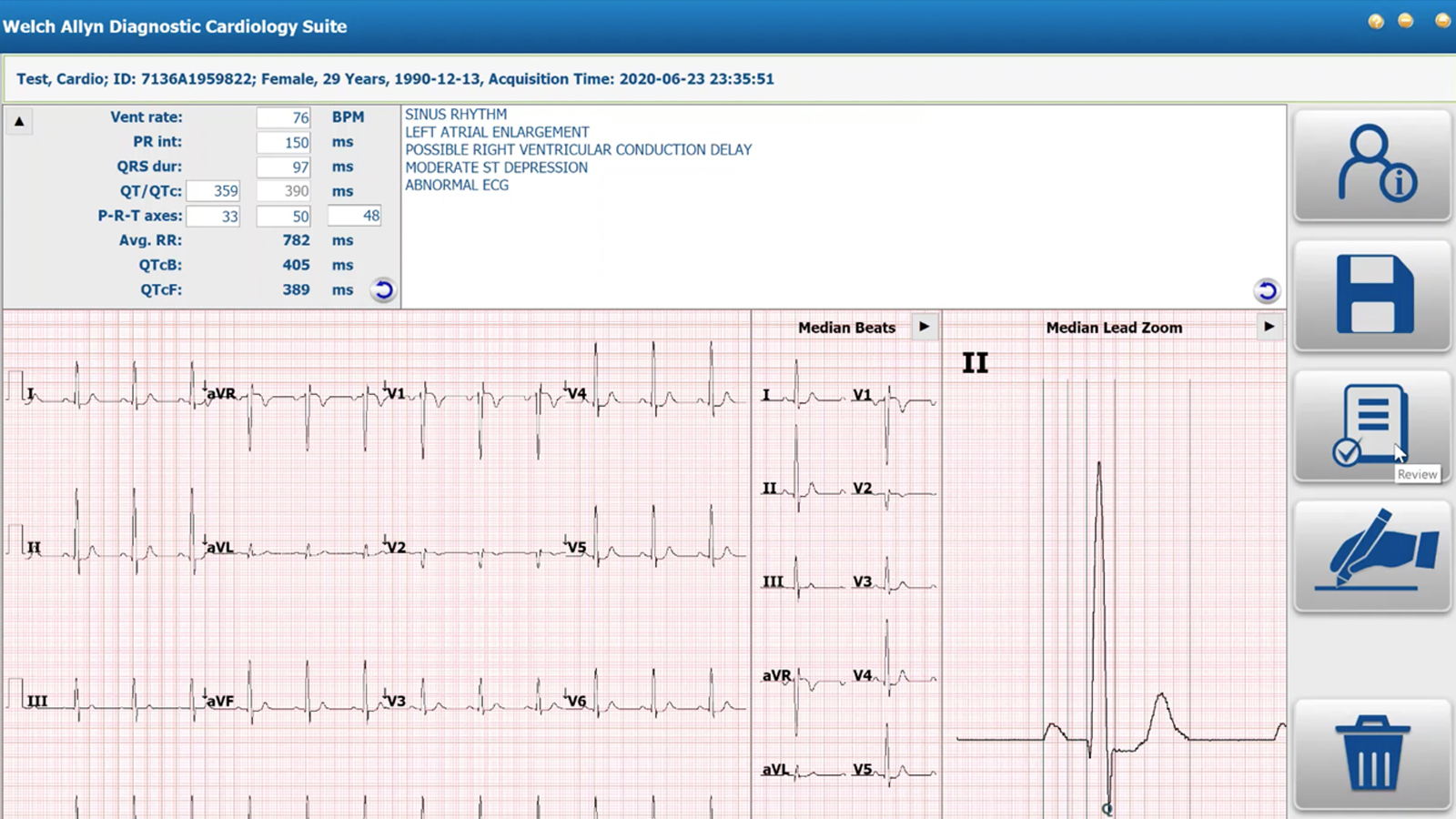Screen dimensions: 1456x819
Task: Click the reset arrow beside the interpretation text
Action: [x=1268, y=290]
